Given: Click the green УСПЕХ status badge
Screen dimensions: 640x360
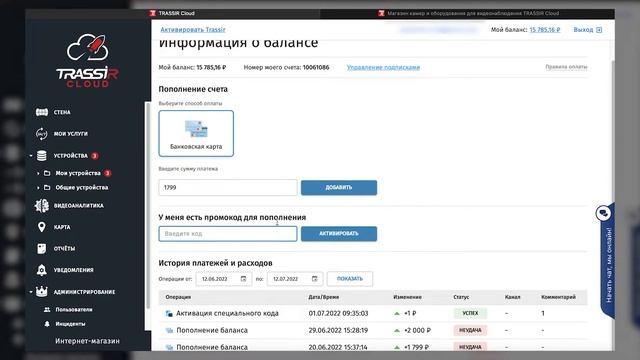Looking at the screenshot, I should (470, 313).
